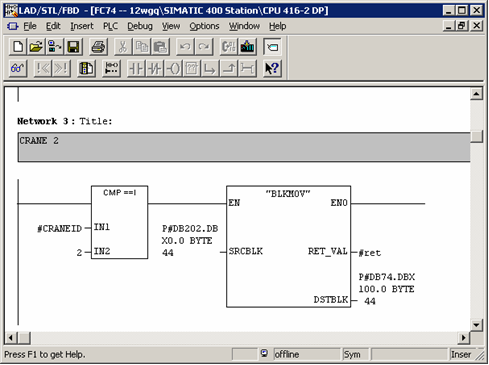Select the BLKMOV block in Network 3

(288, 246)
